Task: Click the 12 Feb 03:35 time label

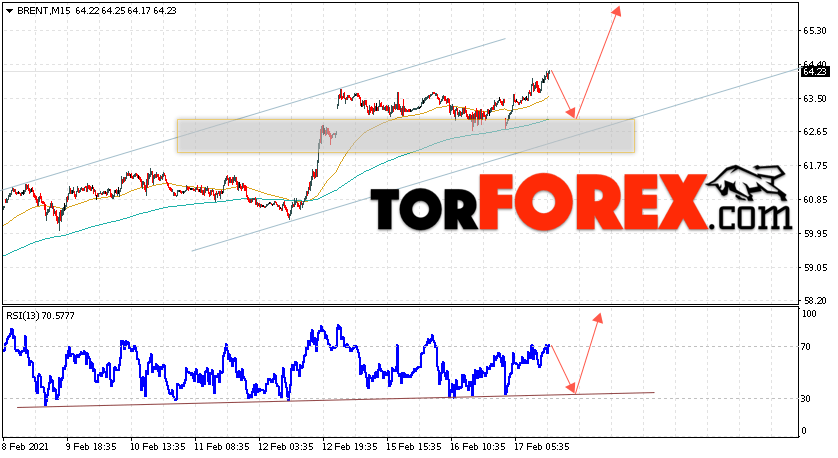Action: 286,446
